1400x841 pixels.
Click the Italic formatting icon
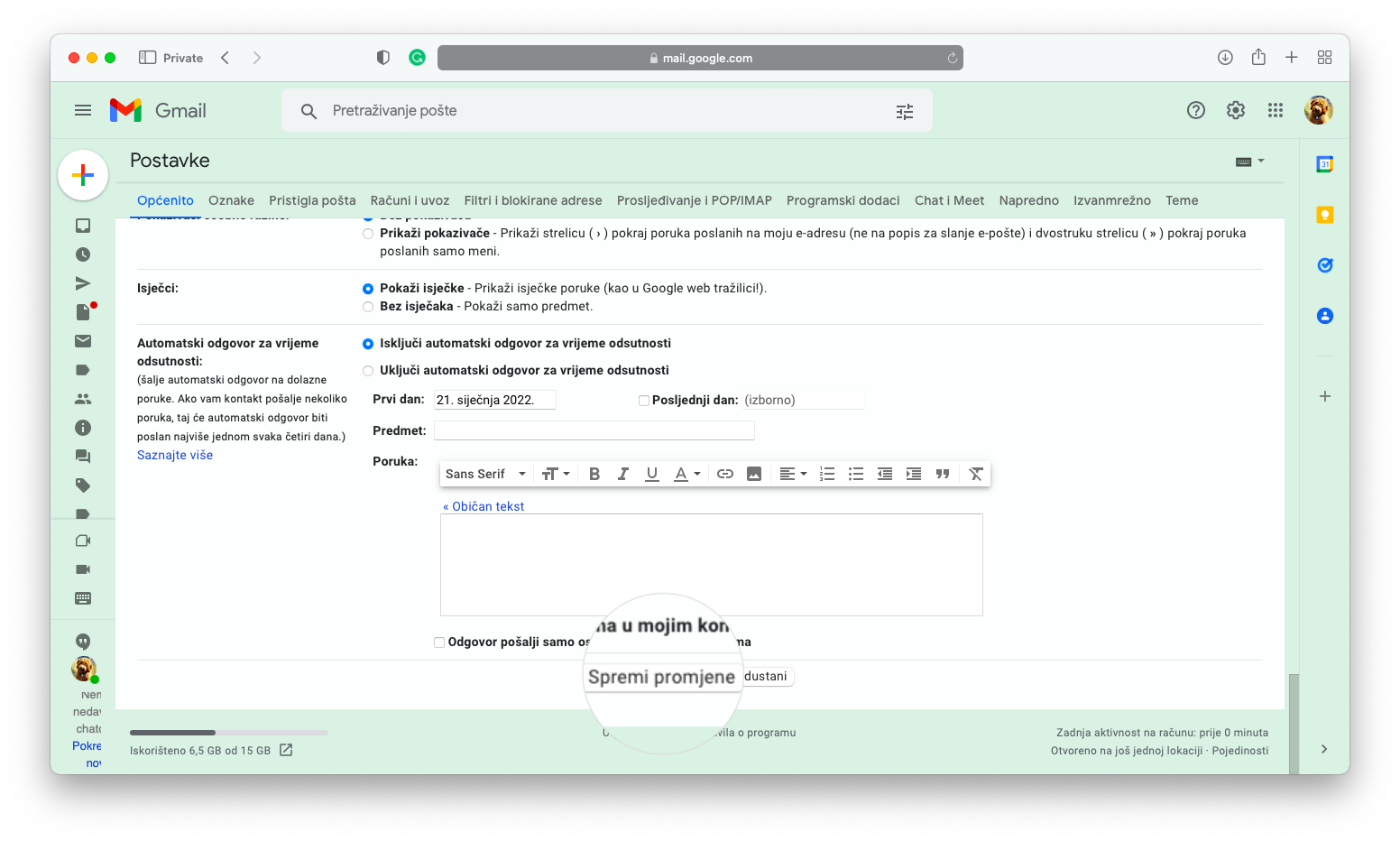click(x=622, y=474)
